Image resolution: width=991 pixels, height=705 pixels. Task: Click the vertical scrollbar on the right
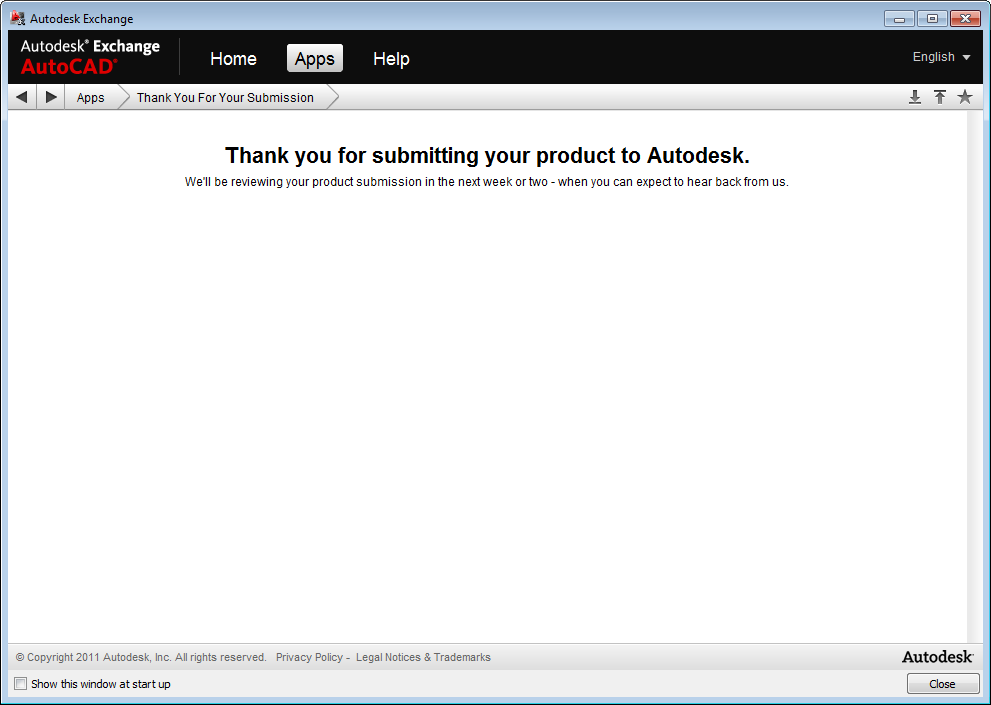pyautogui.click(x=975, y=375)
